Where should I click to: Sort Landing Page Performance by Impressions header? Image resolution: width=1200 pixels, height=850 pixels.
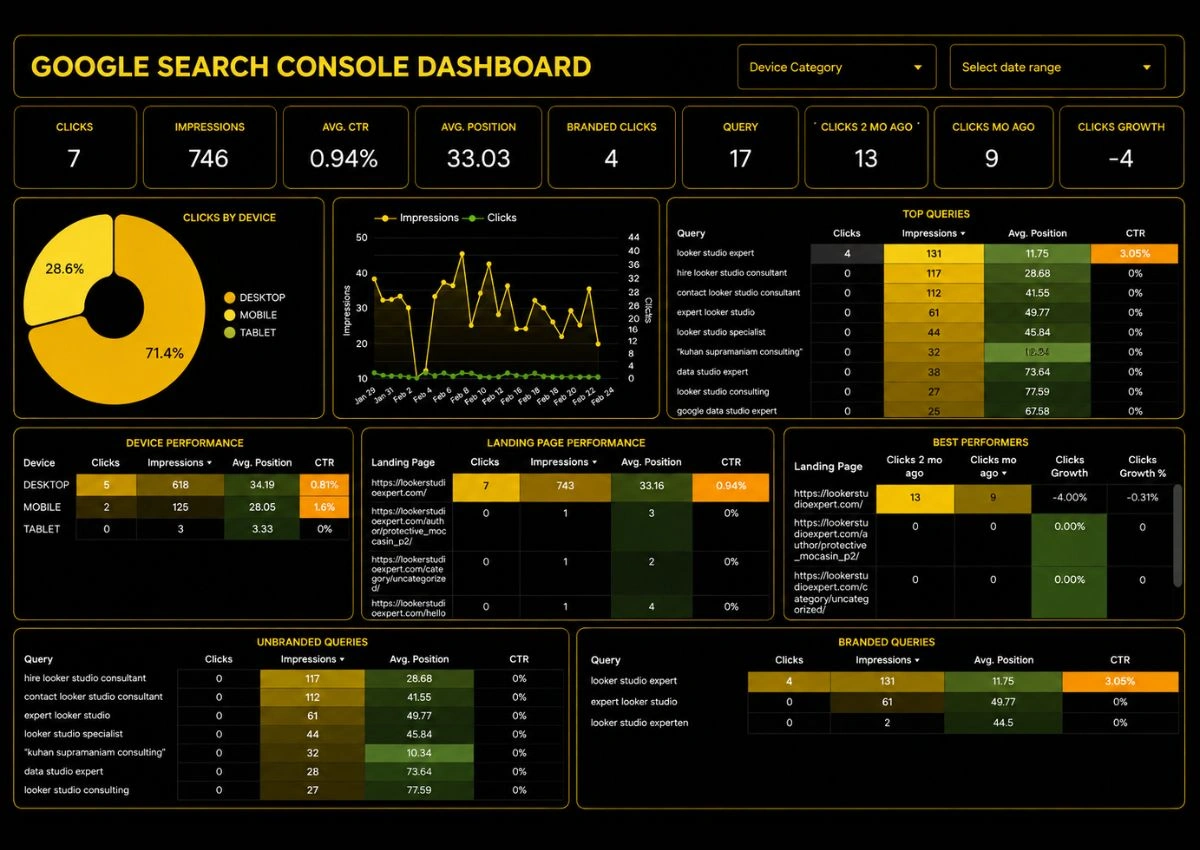(563, 462)
